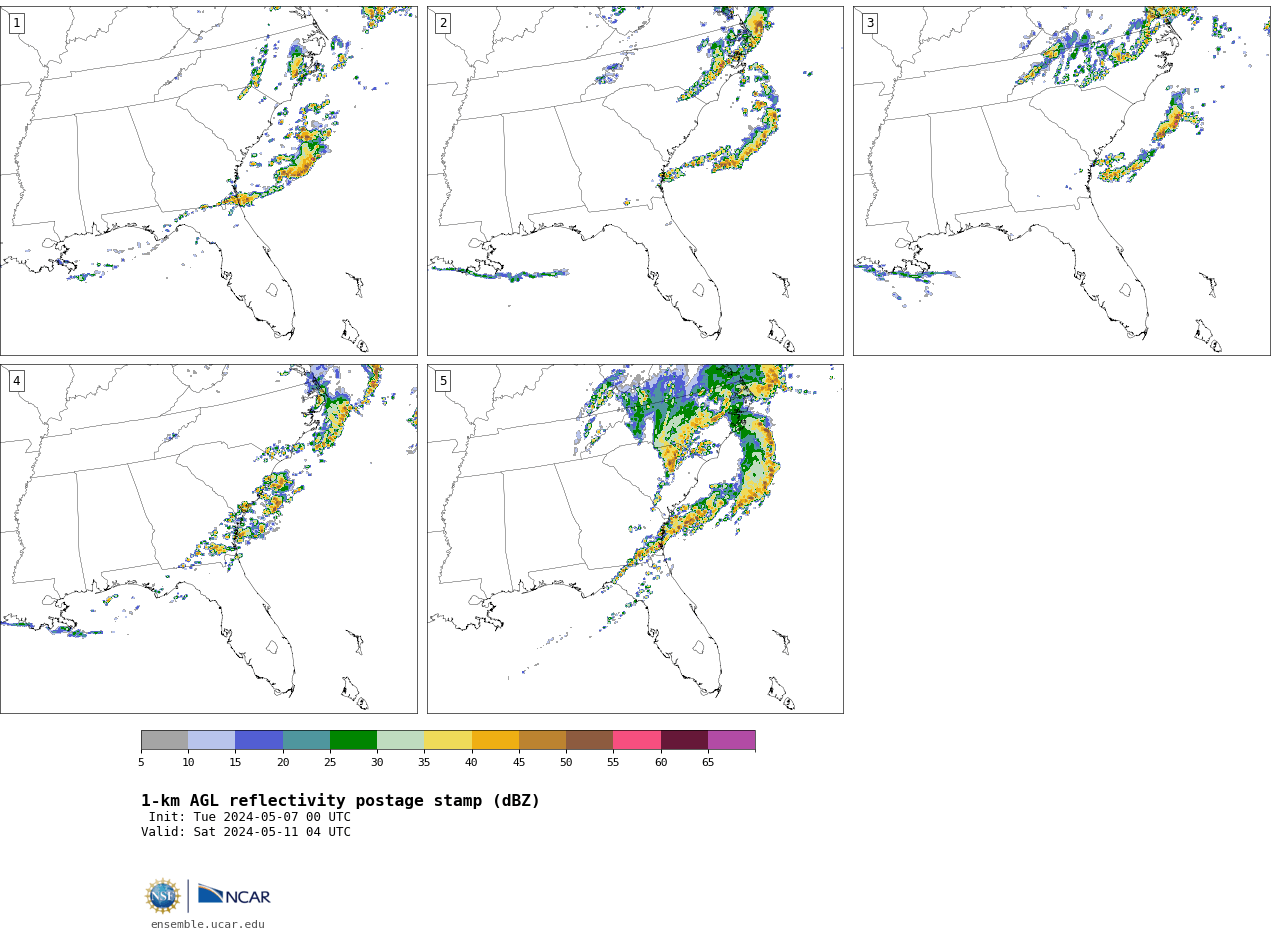
Task: Open ensemble member 2 reflectivity map
Action: click(635, 180)
